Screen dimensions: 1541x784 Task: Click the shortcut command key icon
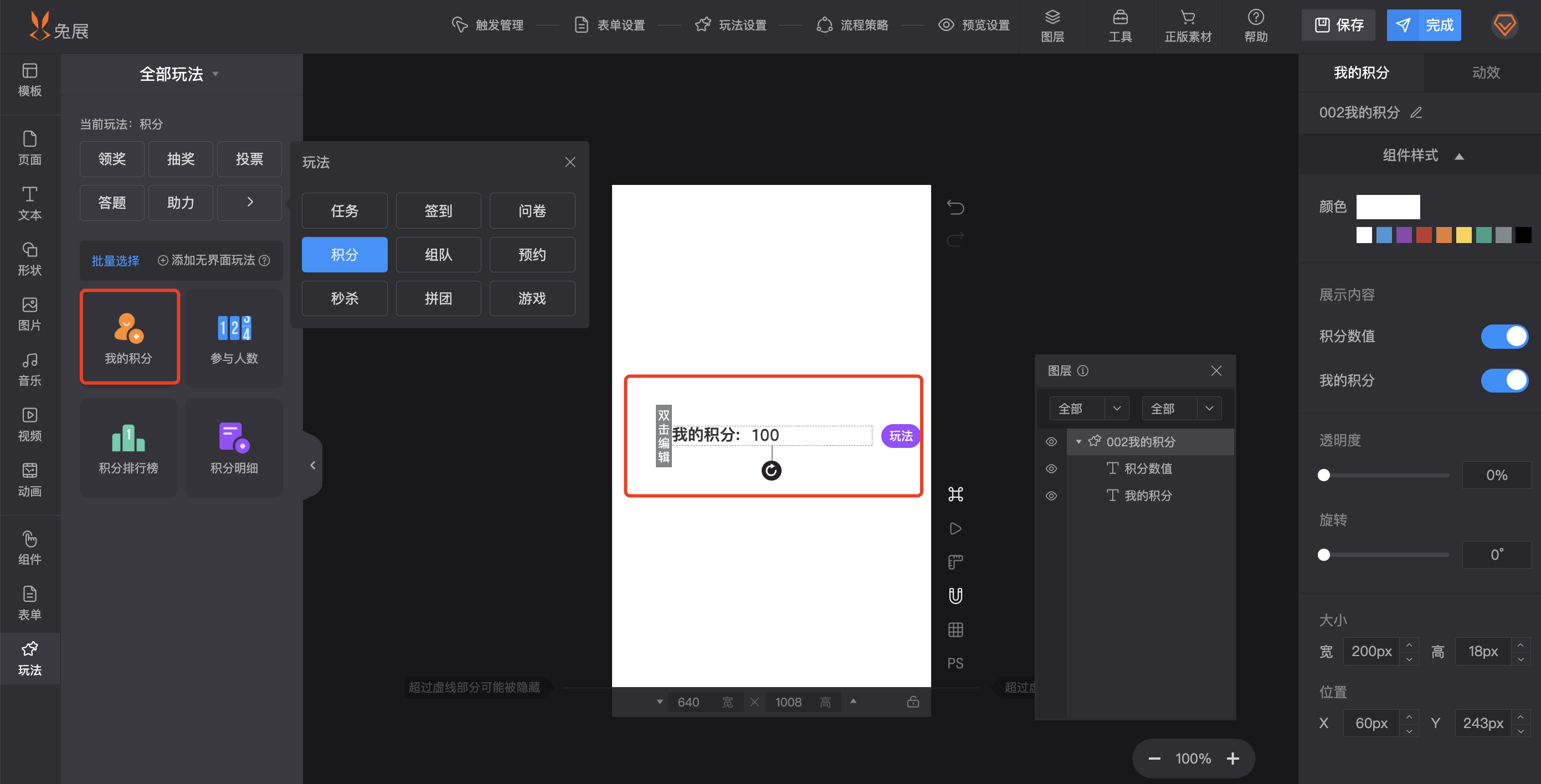click(x=956, y=494)
